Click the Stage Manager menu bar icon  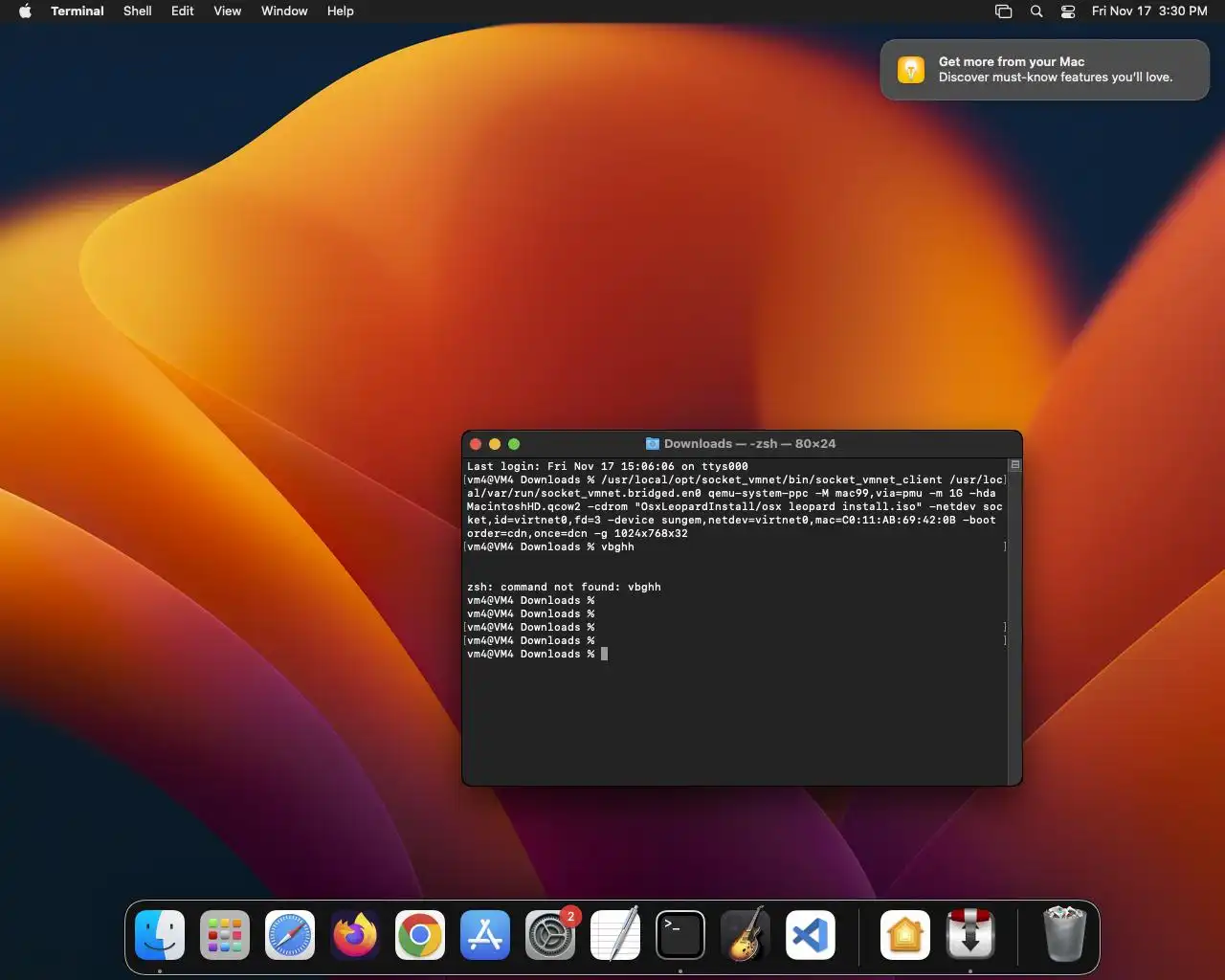[1003, 11]
